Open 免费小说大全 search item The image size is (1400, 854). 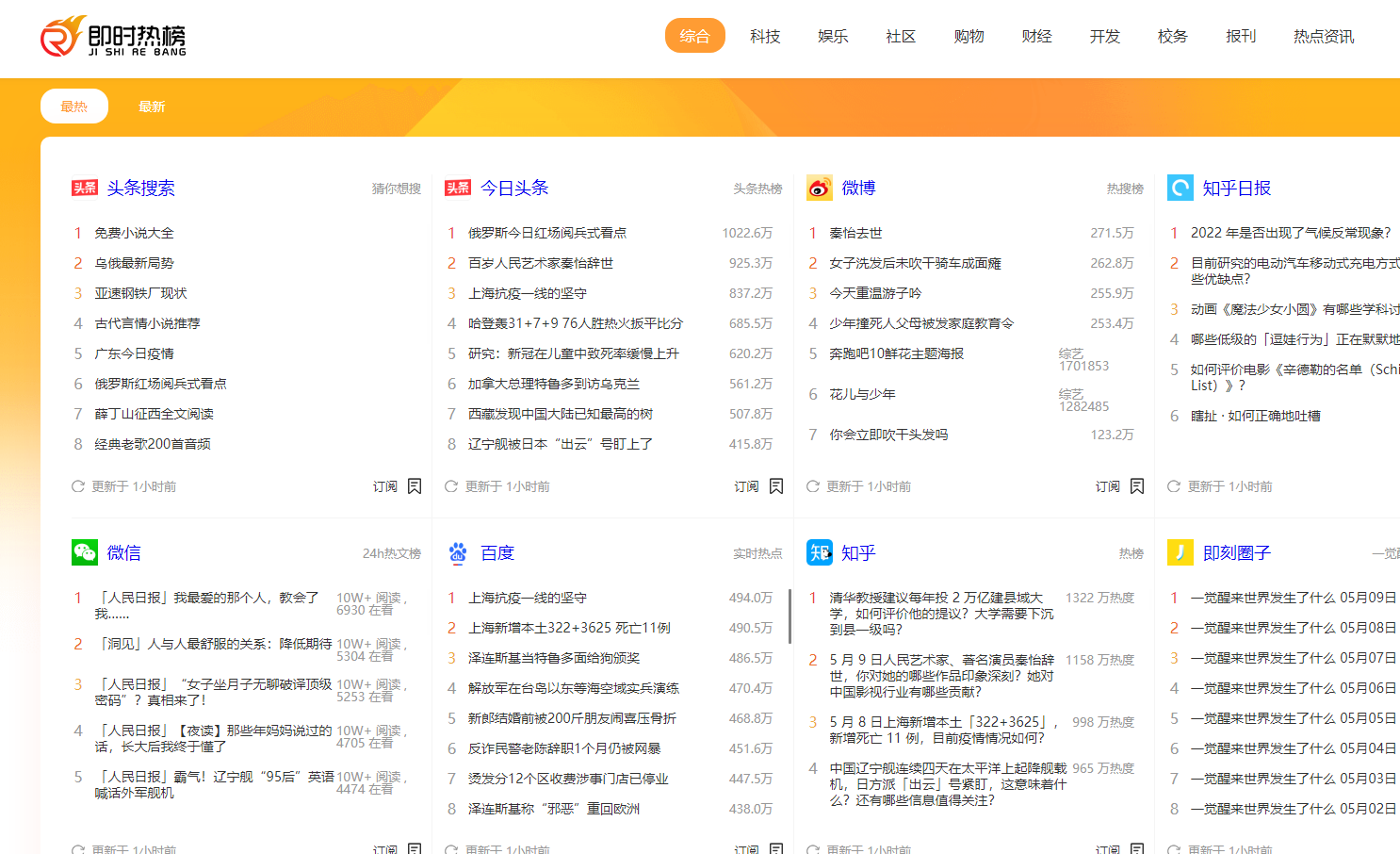click(134, 233)
